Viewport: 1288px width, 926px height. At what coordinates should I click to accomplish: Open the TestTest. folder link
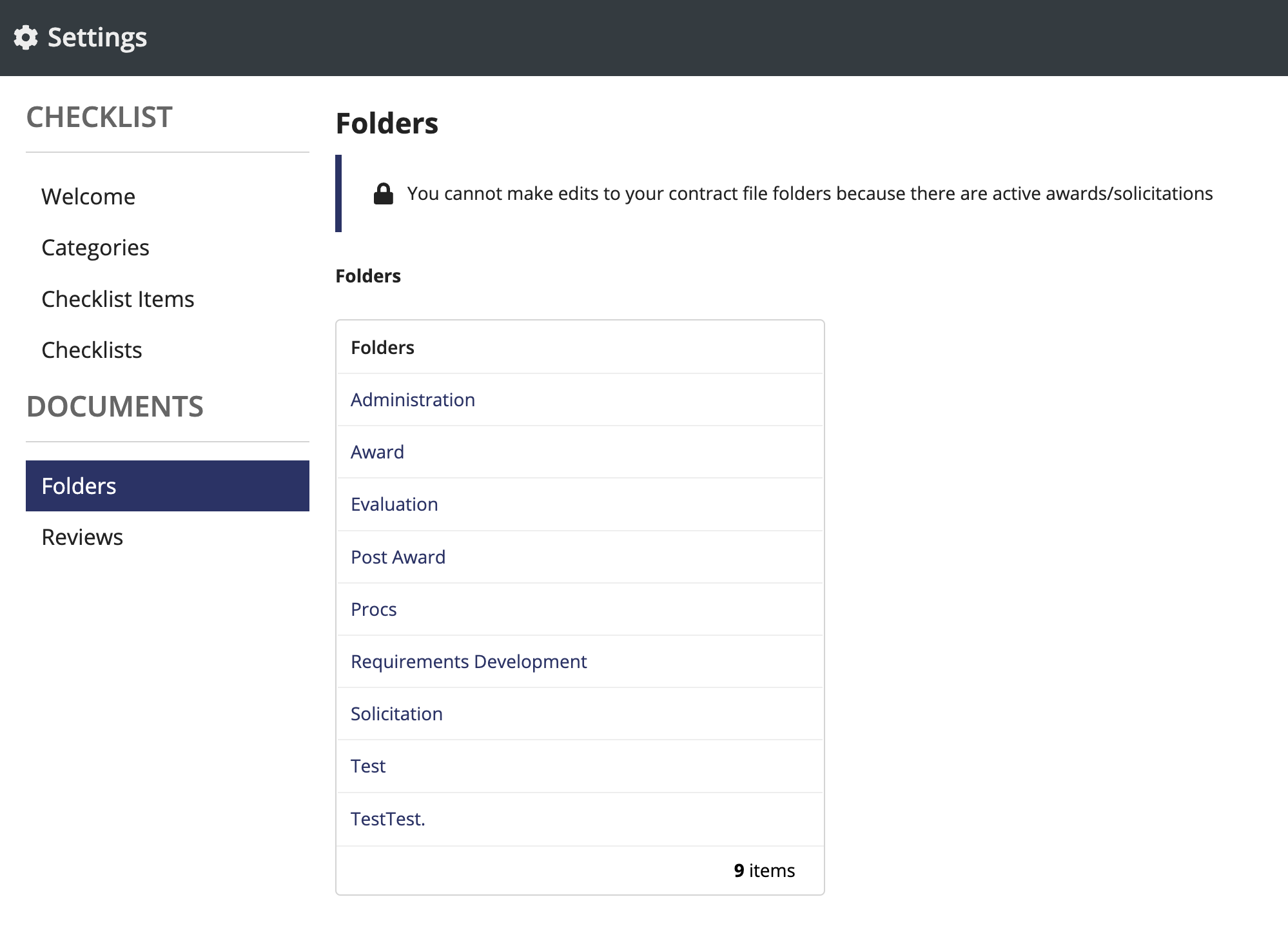tap(388, 819)
